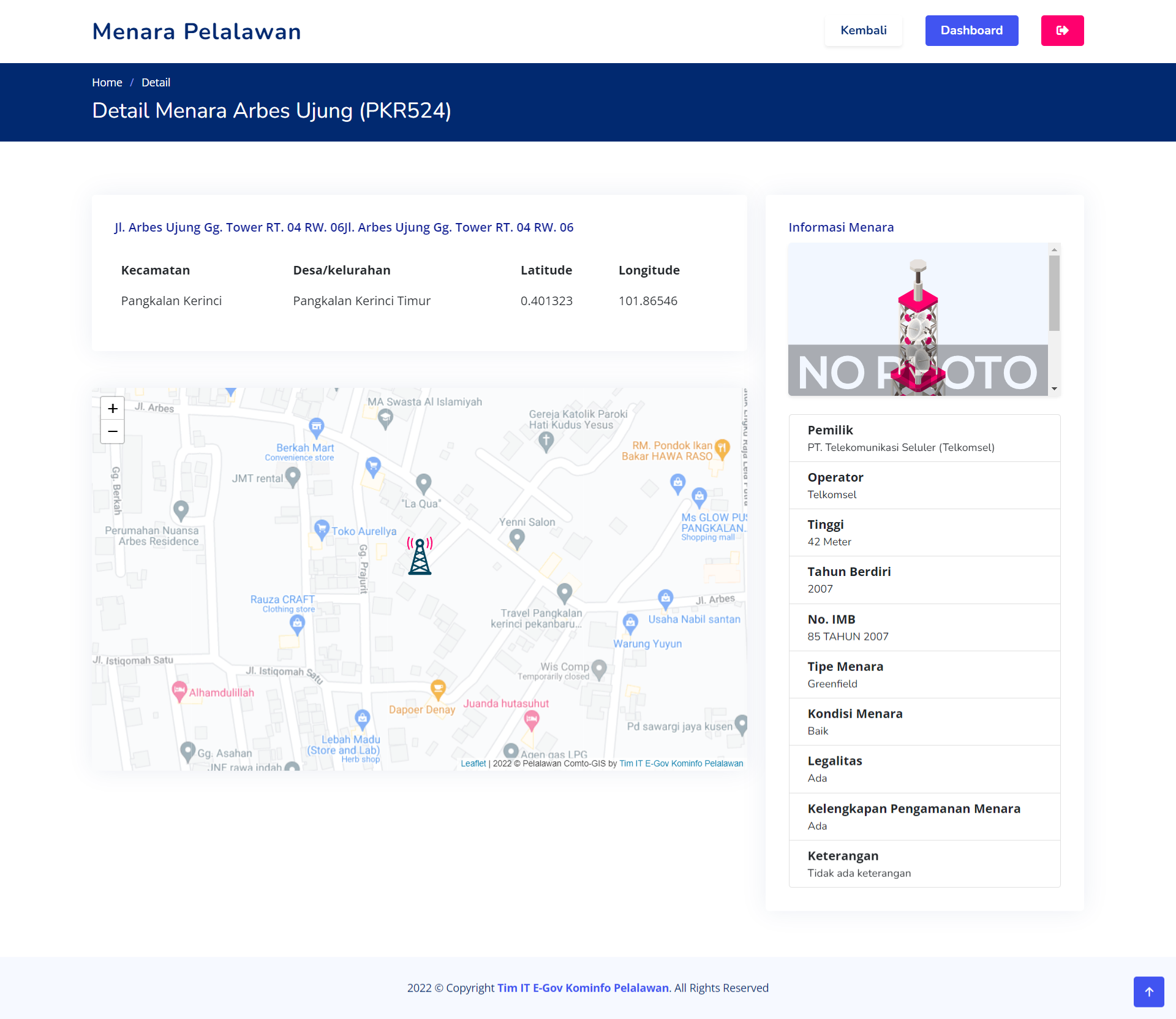Click Pangkalan Kerinci Timur cell
The image size is (1176, 1019).
[x=361, y=301]
